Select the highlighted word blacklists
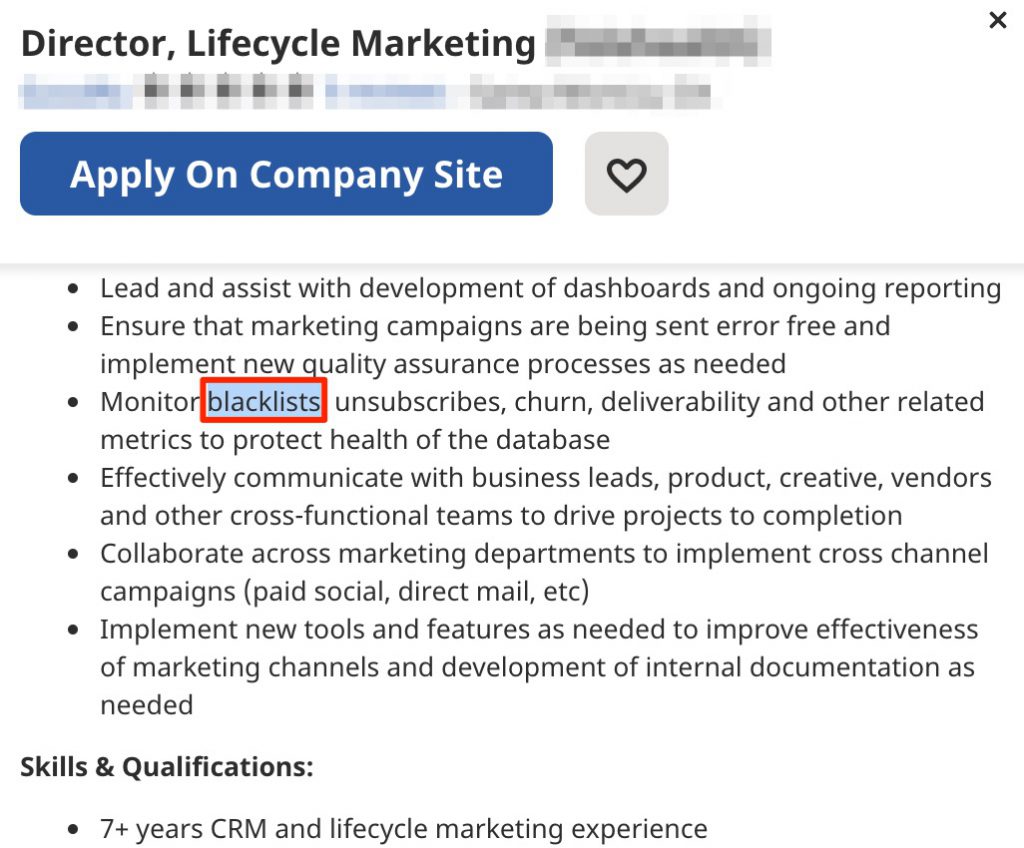This screenshot has width=1024, height=848. coord(264,401)
